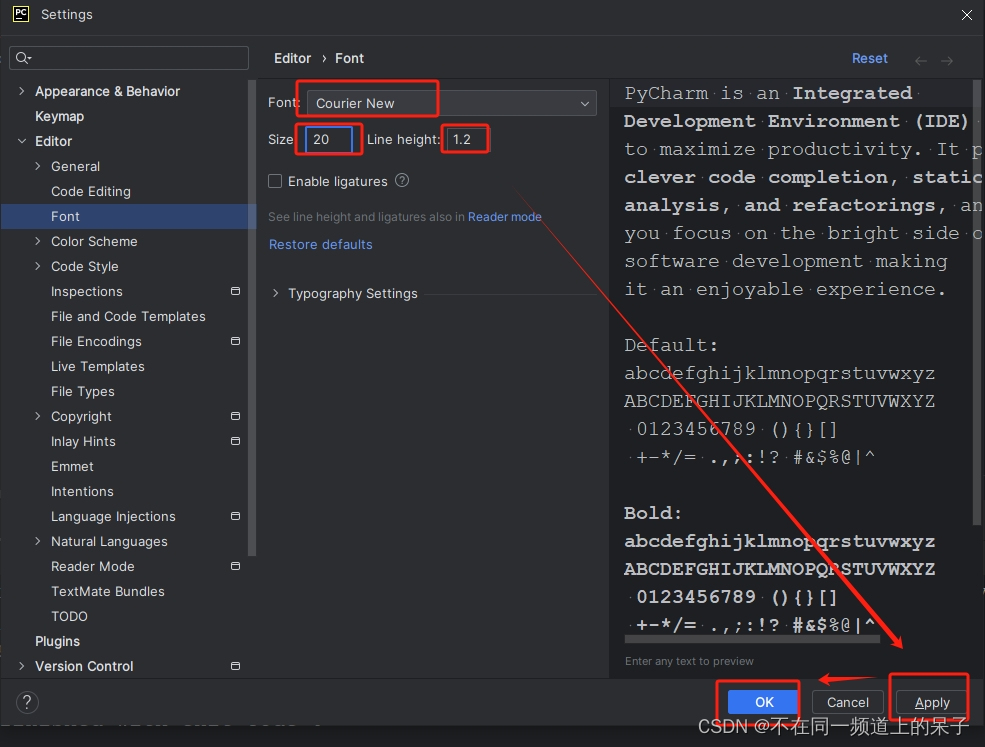Enable the ligatures checkbox
Image resolution: width=985 pixels, height=747 pixels.
click(275, 182)
